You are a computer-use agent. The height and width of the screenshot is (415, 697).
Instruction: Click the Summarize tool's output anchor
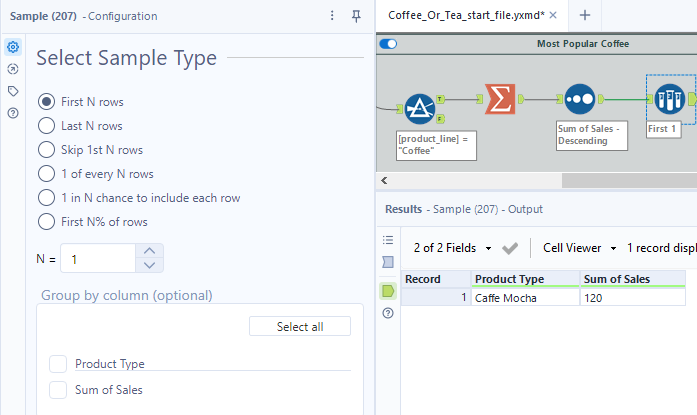point(521,99)
